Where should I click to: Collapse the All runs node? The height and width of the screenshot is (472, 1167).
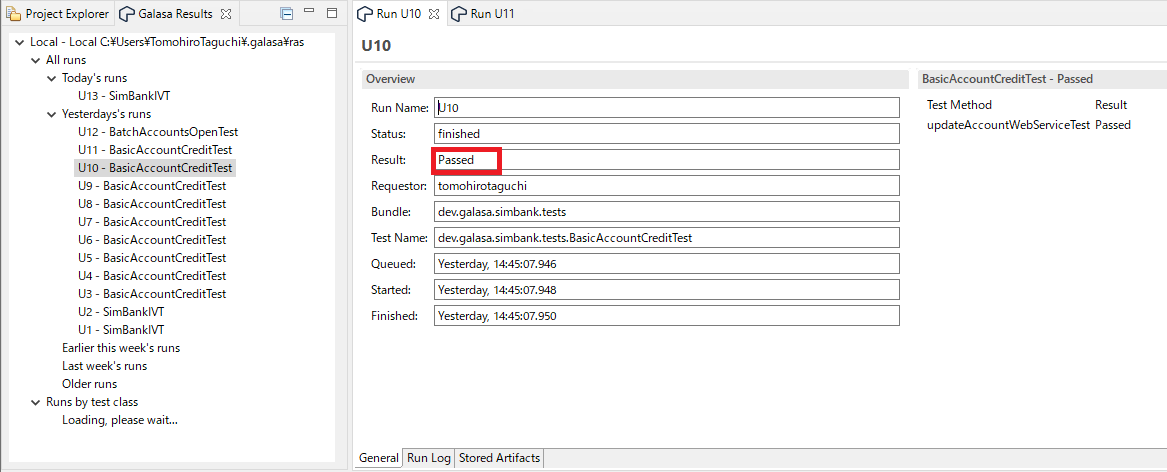(x=35, y=60)
